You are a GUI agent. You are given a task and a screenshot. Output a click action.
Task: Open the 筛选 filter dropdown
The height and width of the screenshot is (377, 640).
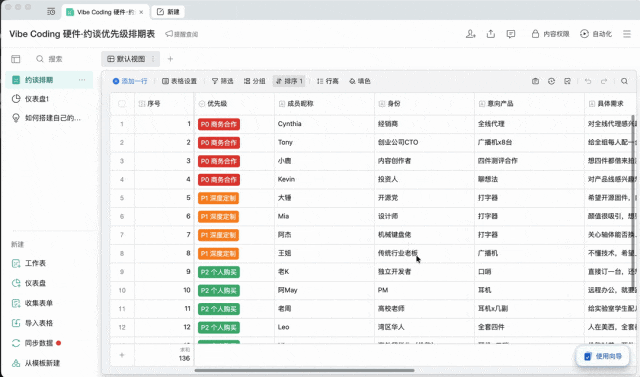click(x=222, y=81)
